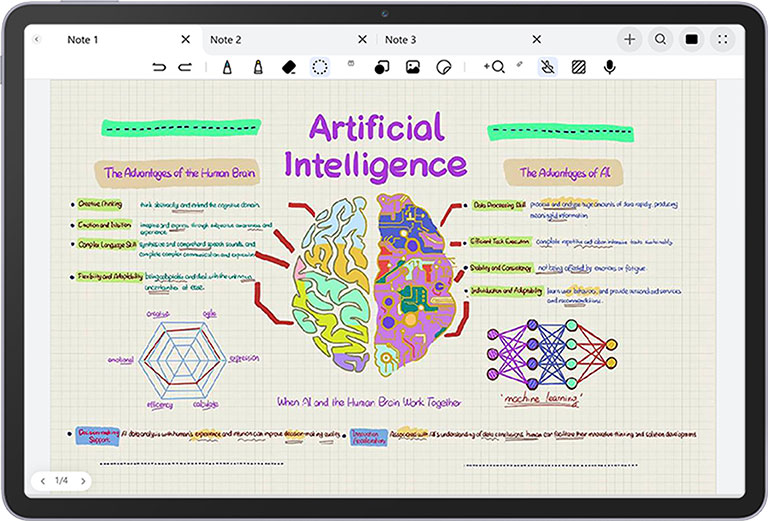Select the pen tool
The width and height of the screenshot is (768, 521).
click(227, 67)
